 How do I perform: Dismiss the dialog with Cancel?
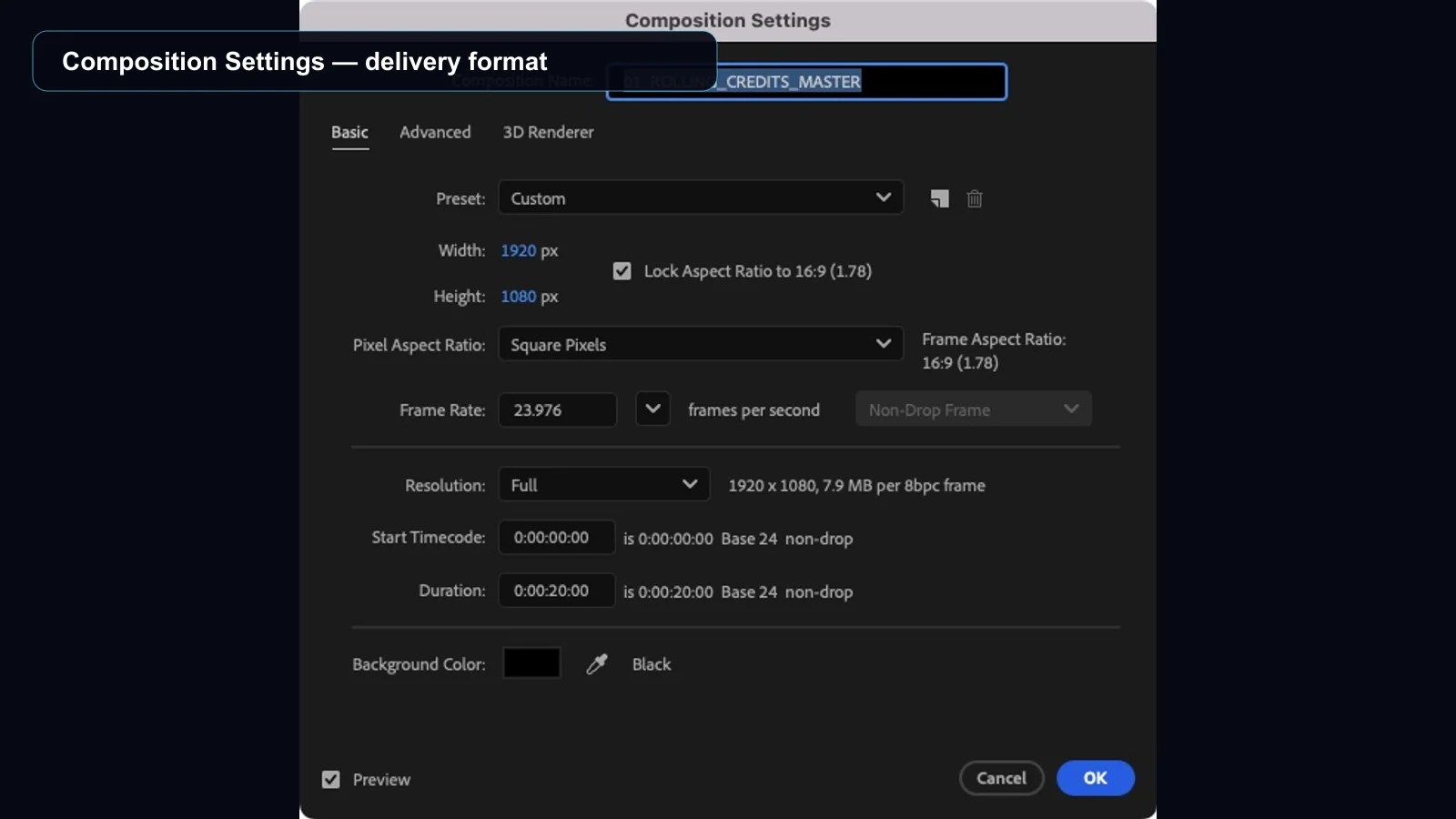[1001, 778]
